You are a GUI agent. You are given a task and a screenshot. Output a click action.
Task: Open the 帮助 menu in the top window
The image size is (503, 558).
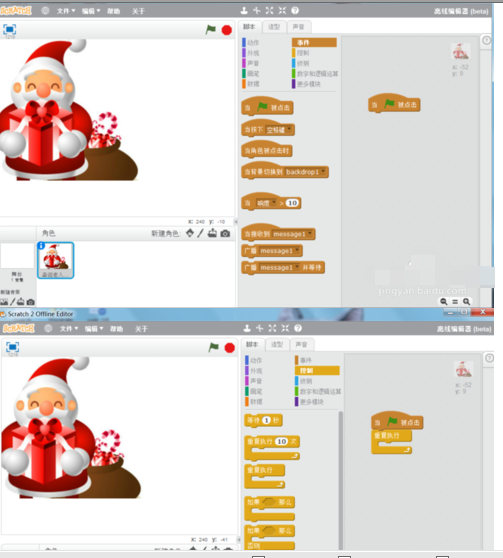click(x=114, y=11)
